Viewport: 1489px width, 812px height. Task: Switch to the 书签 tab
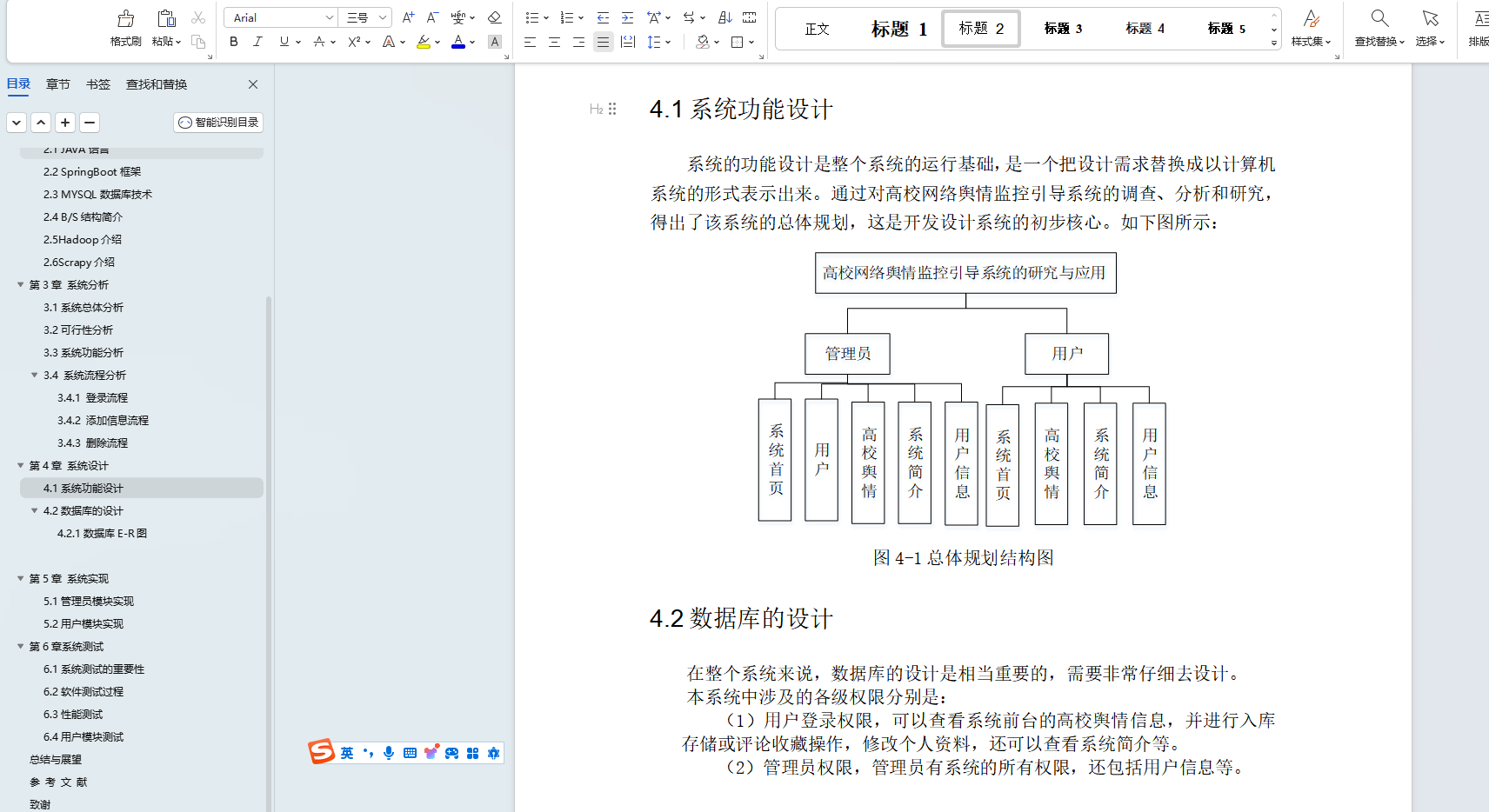pos(98,83)
